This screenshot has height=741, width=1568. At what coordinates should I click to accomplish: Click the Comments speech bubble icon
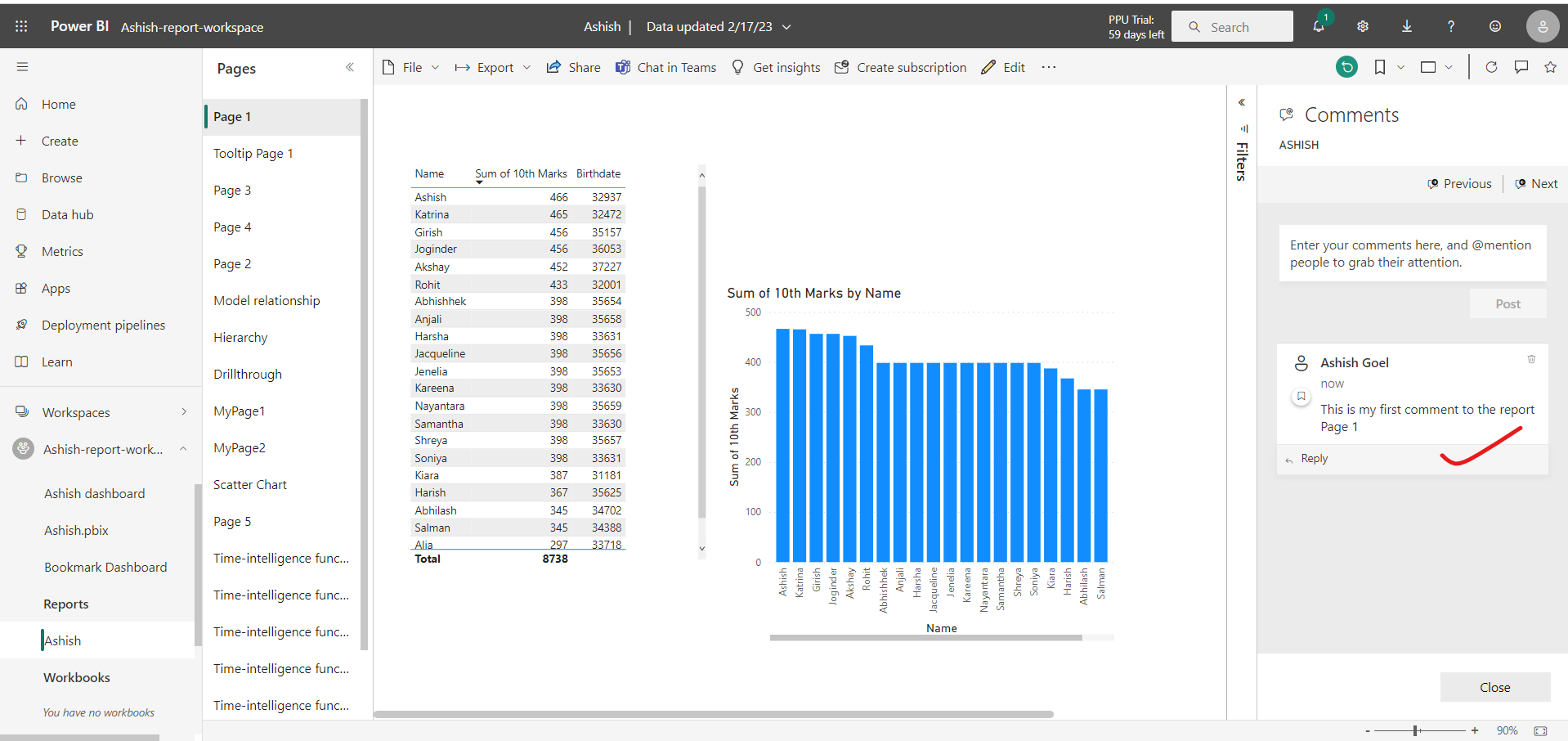point(1521,67)
